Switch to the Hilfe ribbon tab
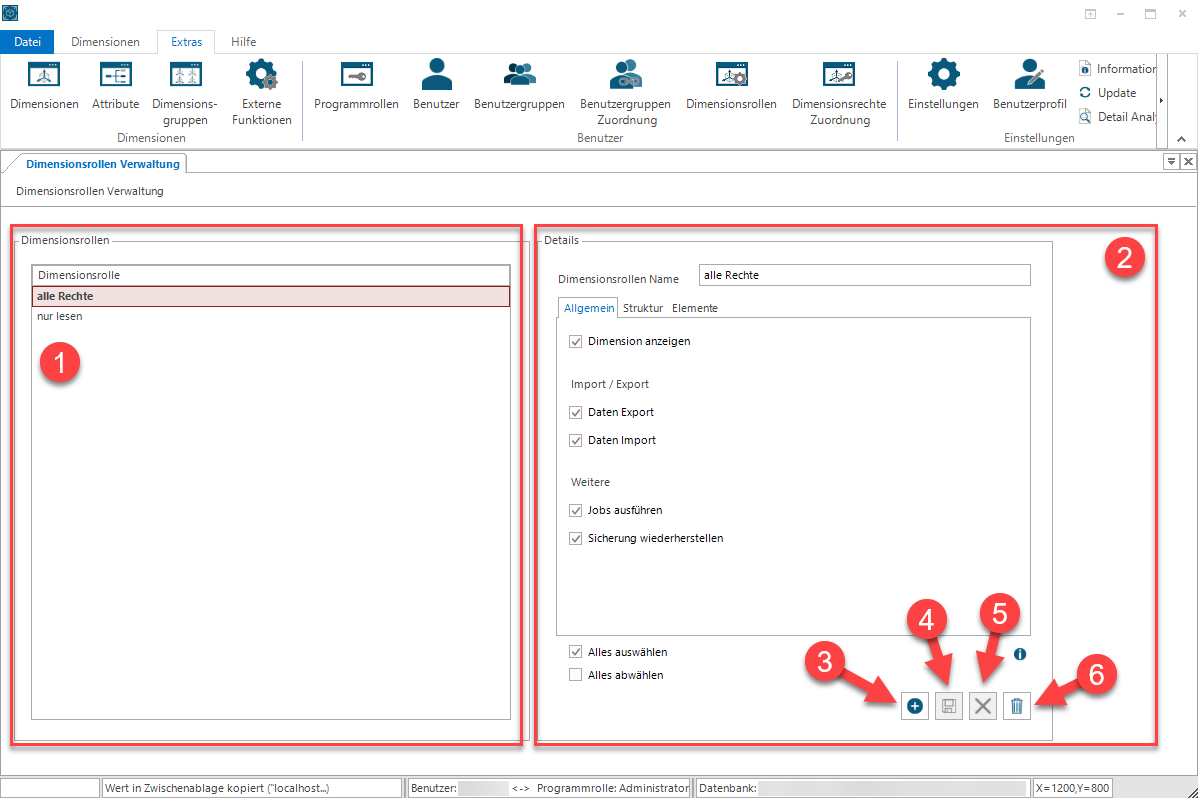Viewport: 1198px width, 798px height. (244, 42)
